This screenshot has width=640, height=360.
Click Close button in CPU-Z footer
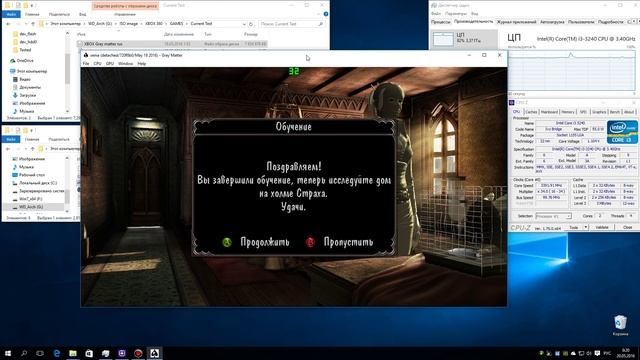627,227
